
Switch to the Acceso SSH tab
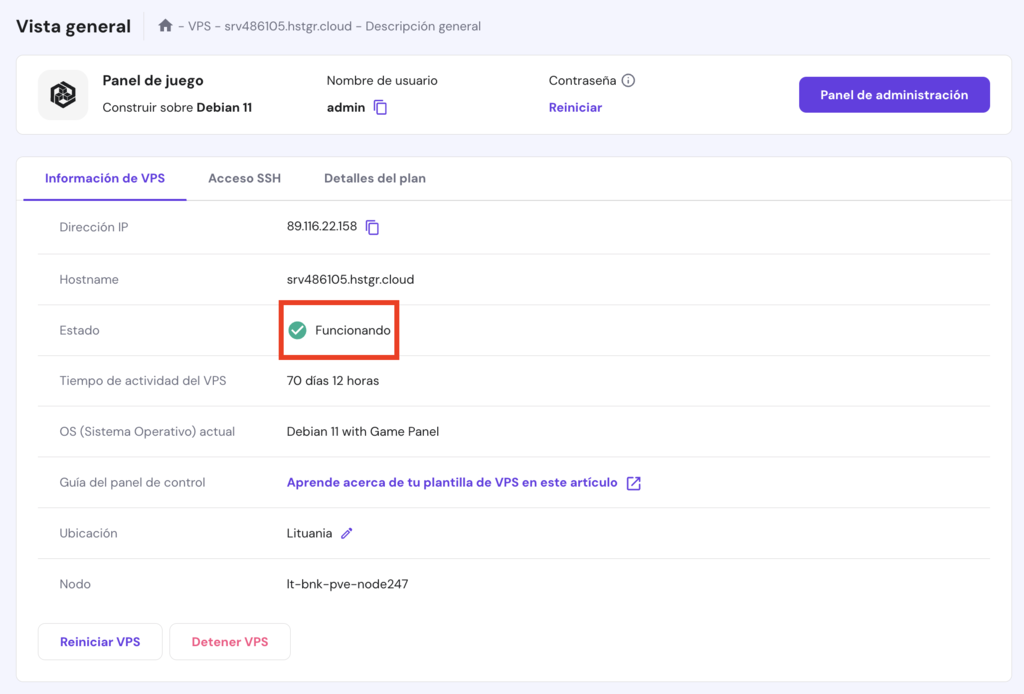(244, 179)
